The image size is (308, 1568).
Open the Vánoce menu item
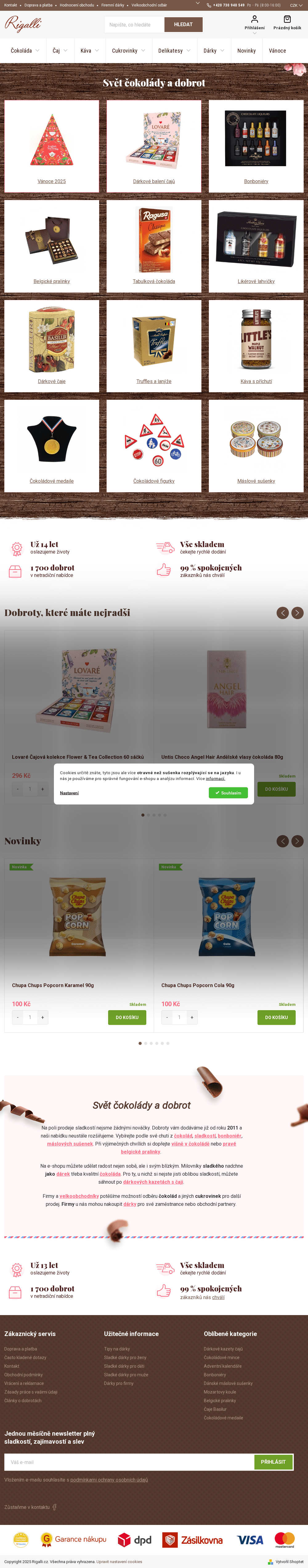pyautogui.click(x=277, y=50)
